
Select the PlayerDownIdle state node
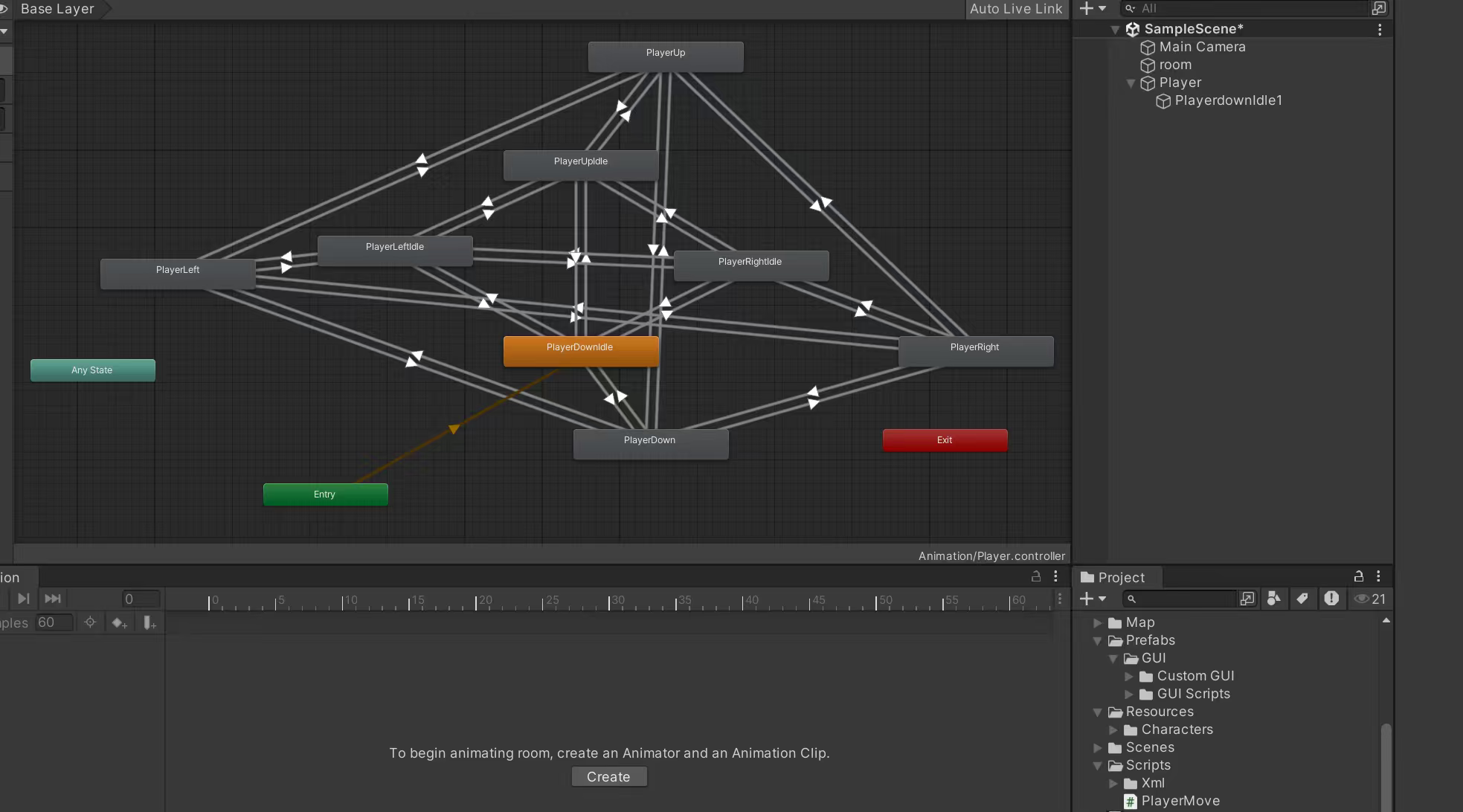coord(580,350)
